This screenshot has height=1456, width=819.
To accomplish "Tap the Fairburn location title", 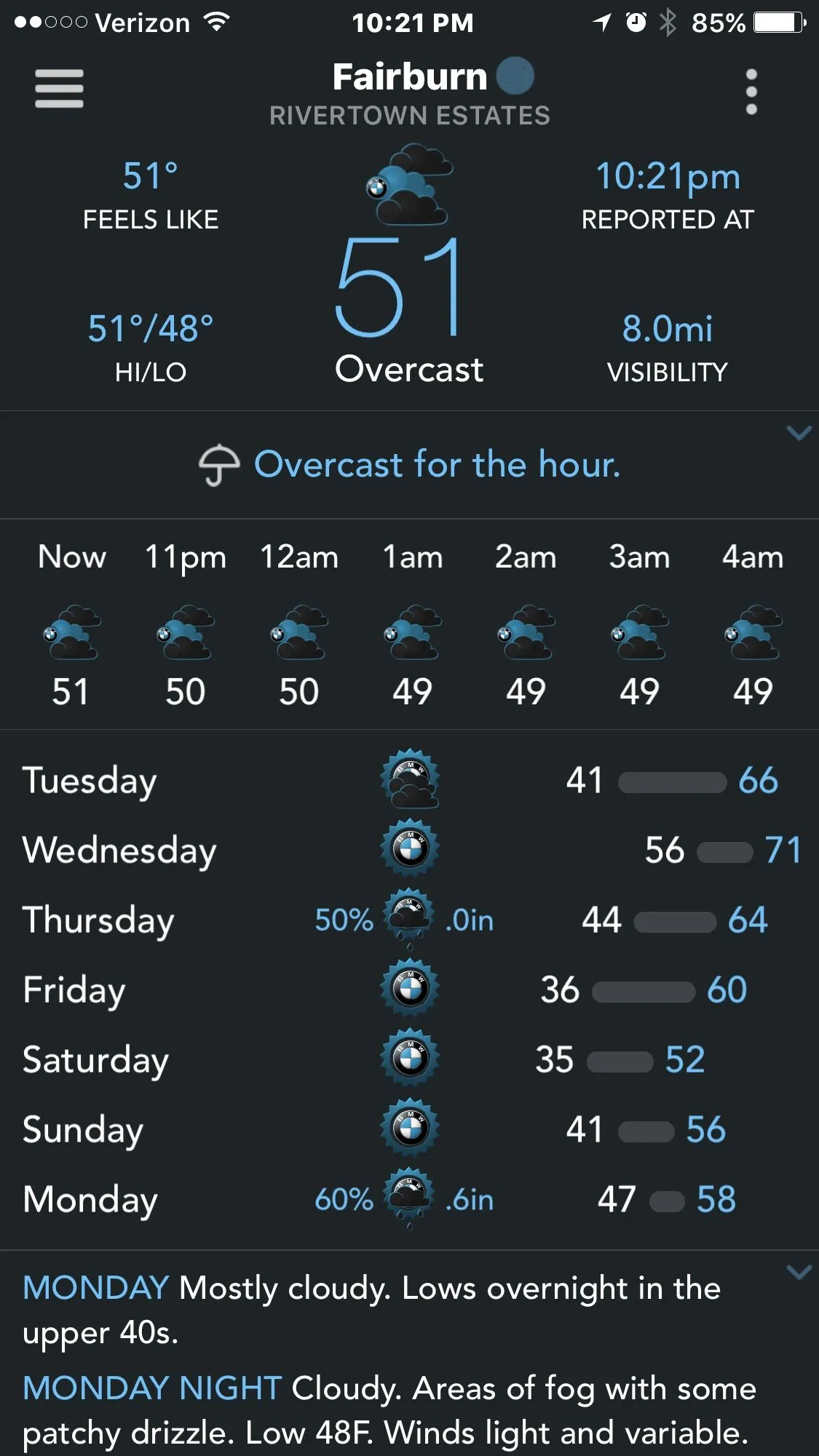I will [409, 77].
